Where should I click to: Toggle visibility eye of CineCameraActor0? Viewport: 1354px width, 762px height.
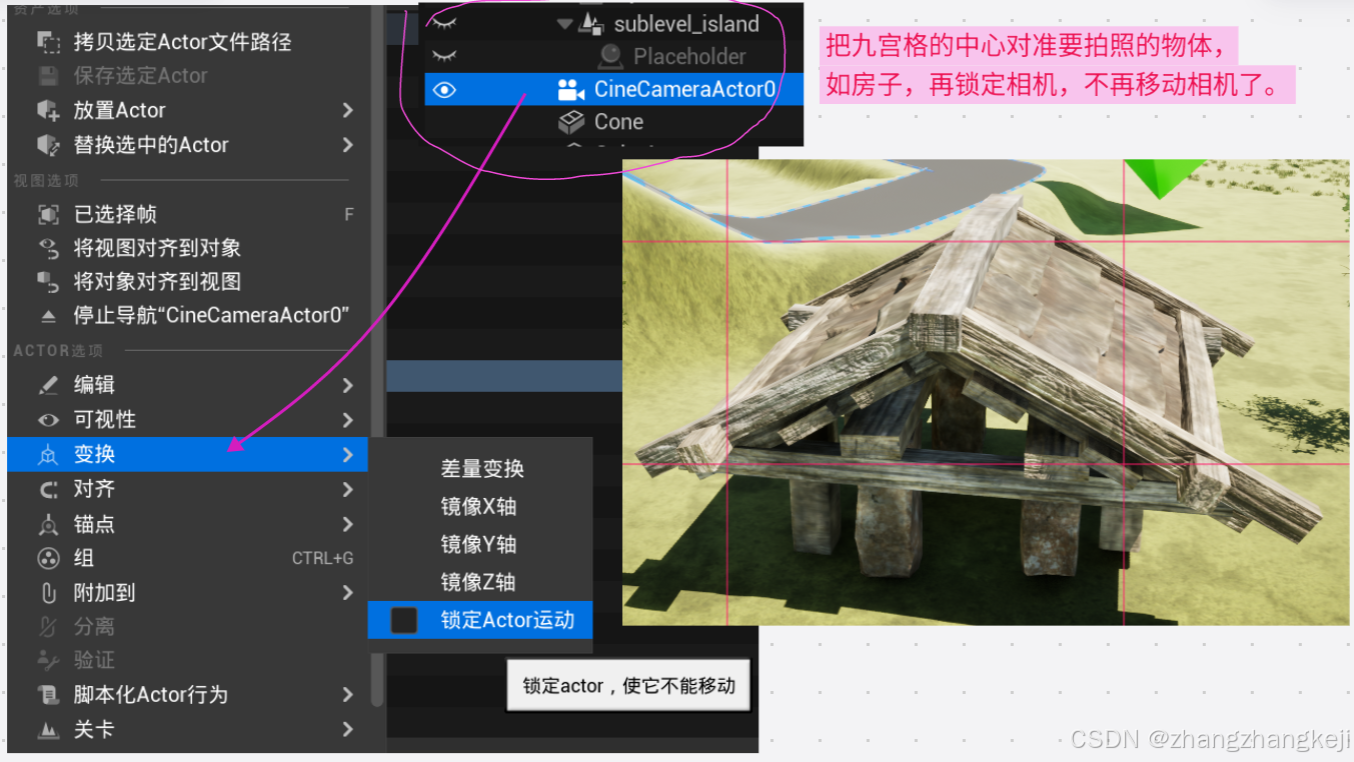coord(444,89)
